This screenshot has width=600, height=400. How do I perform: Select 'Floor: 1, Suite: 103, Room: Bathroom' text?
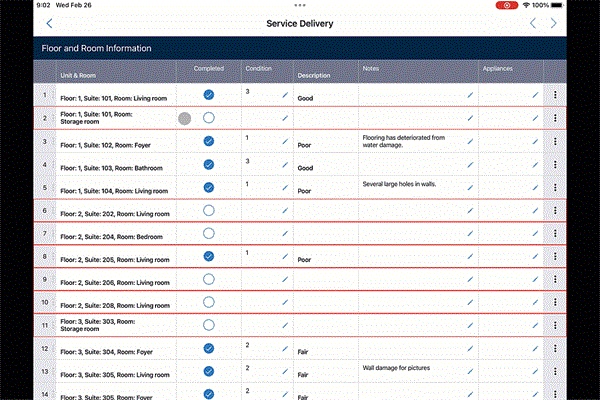(111, 168)
